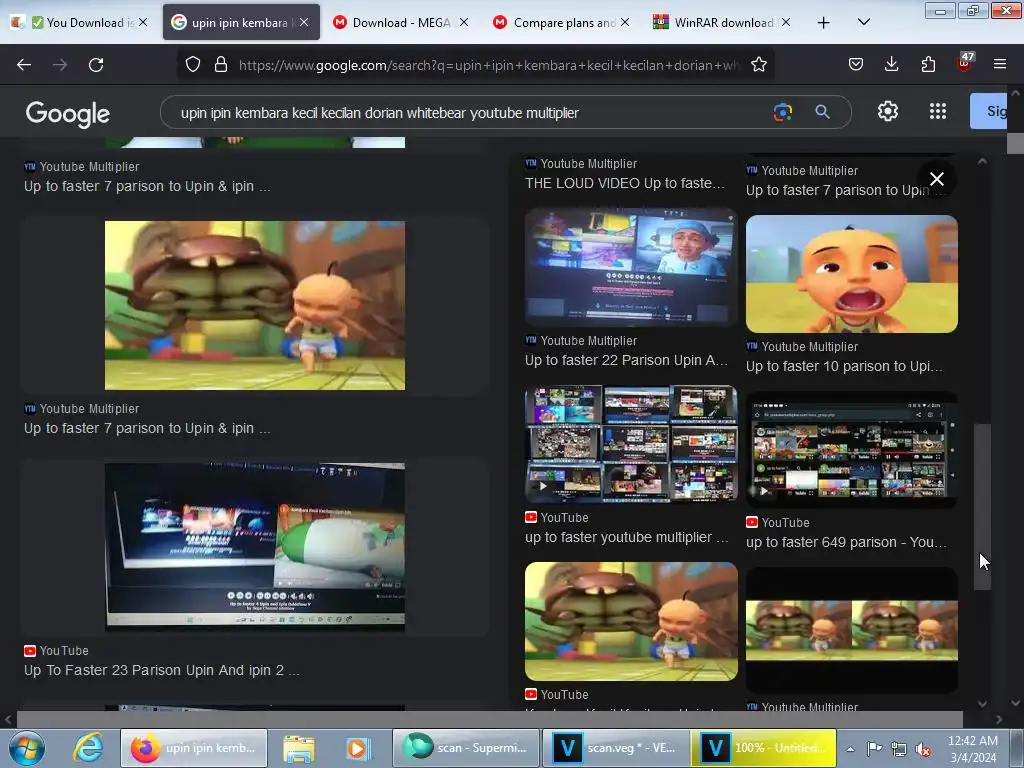Viewport: 1024px width, 768px height.
Task: Open Google quick settings gear icon
Action: coord(888,111)
